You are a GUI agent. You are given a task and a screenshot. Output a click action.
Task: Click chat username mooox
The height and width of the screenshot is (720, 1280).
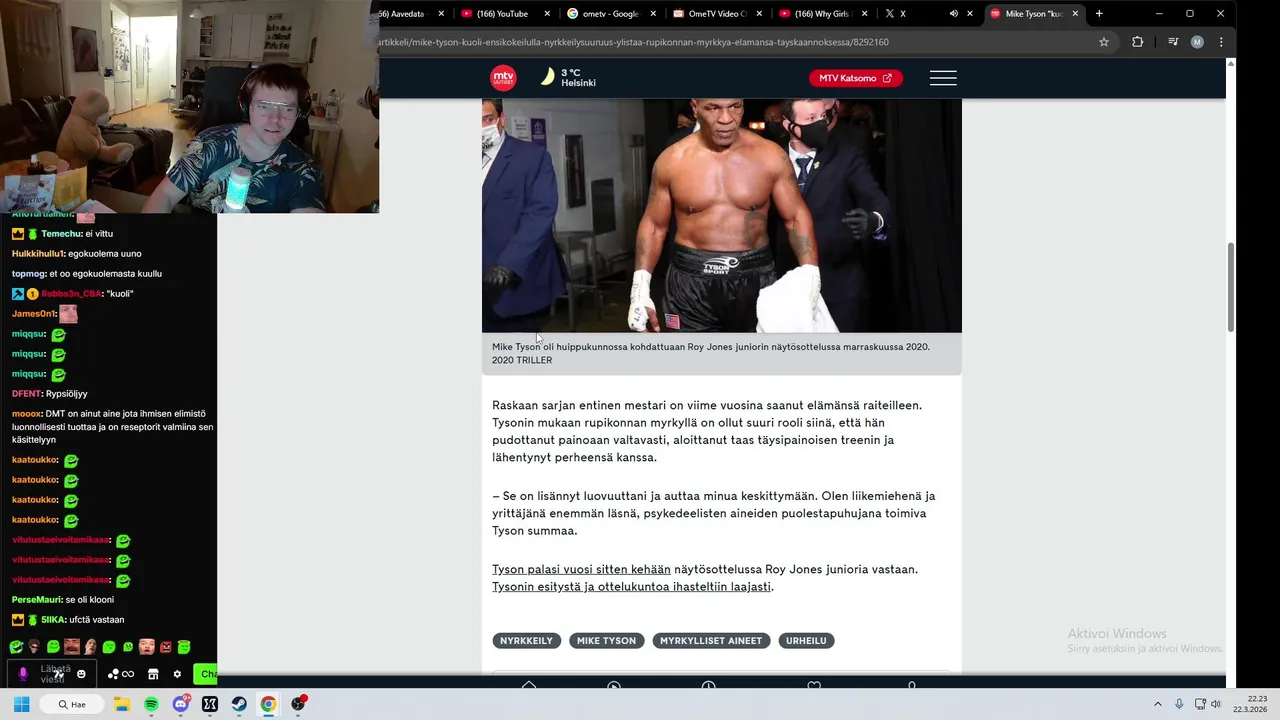click(26, 413)
